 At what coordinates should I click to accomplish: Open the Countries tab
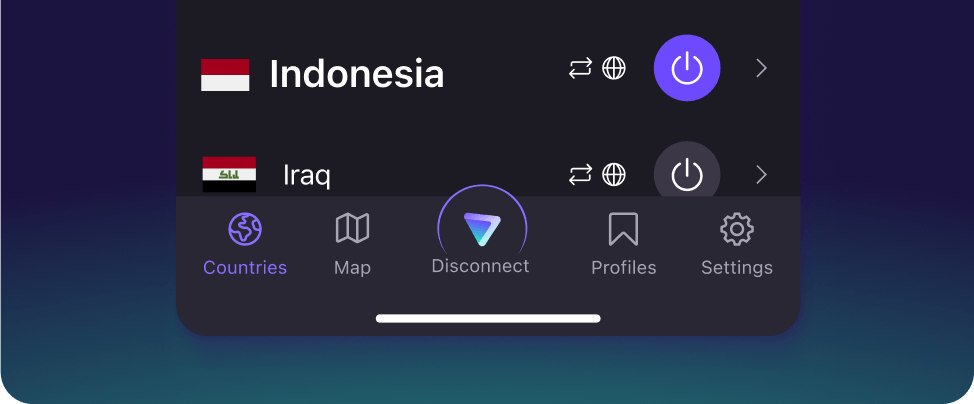(x=245, y=244)
